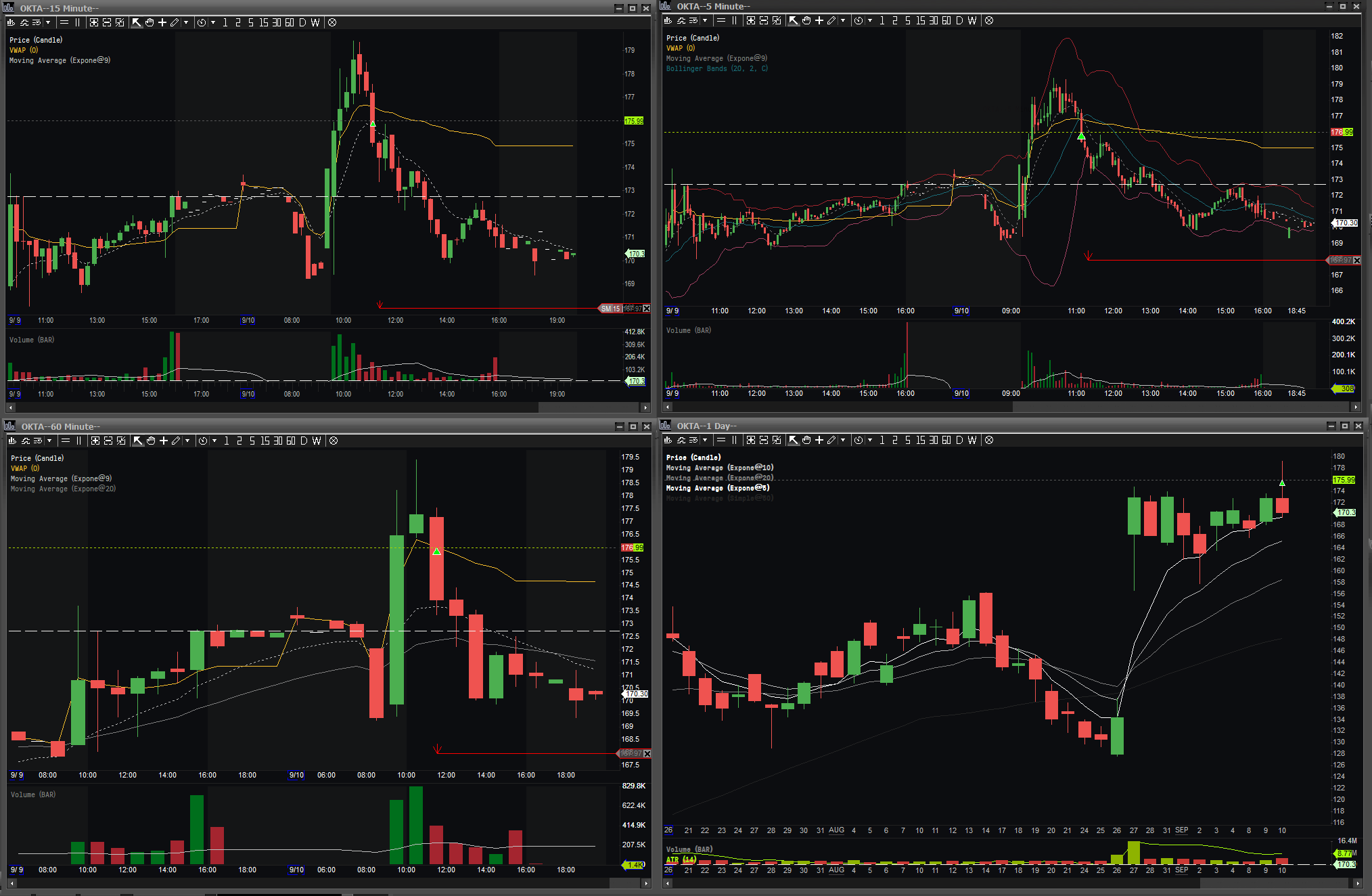
Task: Expand clock dropdown arrow in 5 Minute toolbar
Action: 870,20
